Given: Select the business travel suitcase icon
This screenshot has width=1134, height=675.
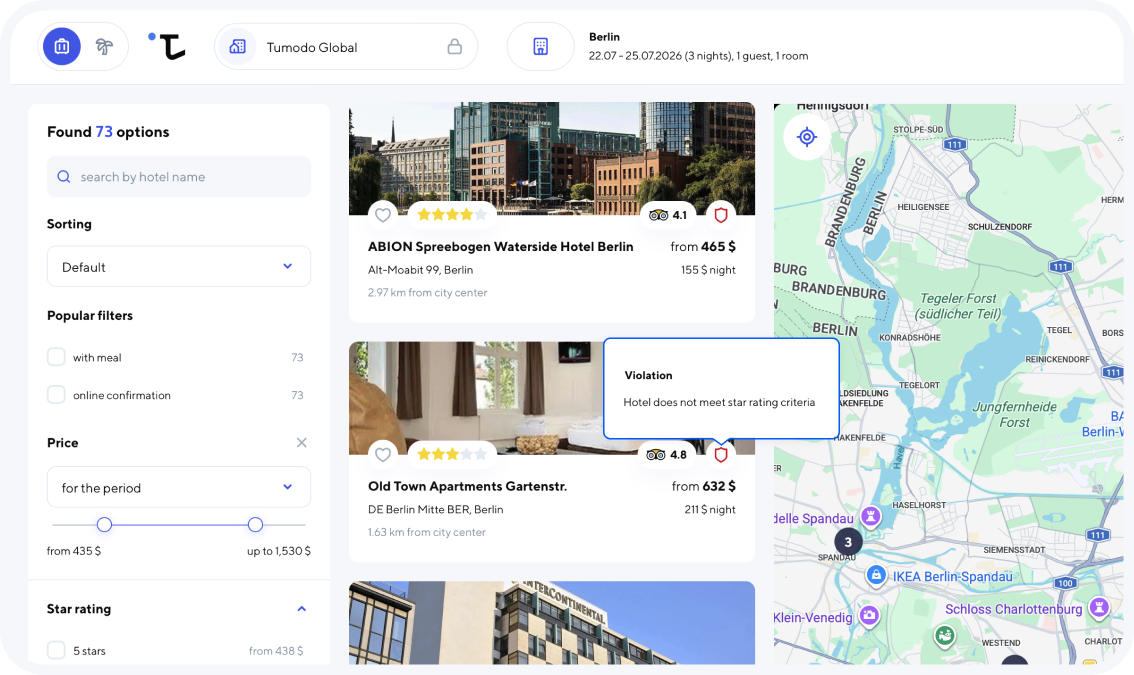Looking at the screenshot, I should click(61, 46).
